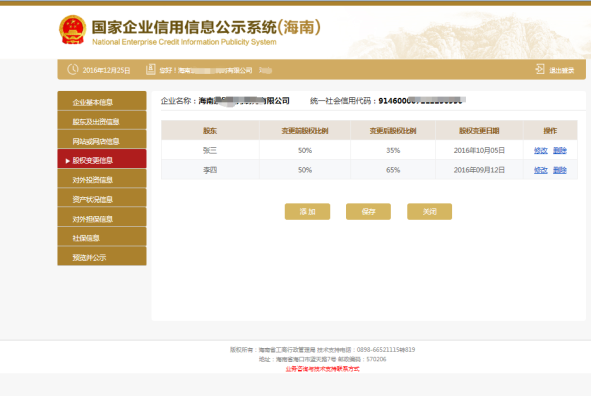Screen dimensions: 591x396
Task: Open 社保信息 in the sidebar
Action: (x=102, y=238)
